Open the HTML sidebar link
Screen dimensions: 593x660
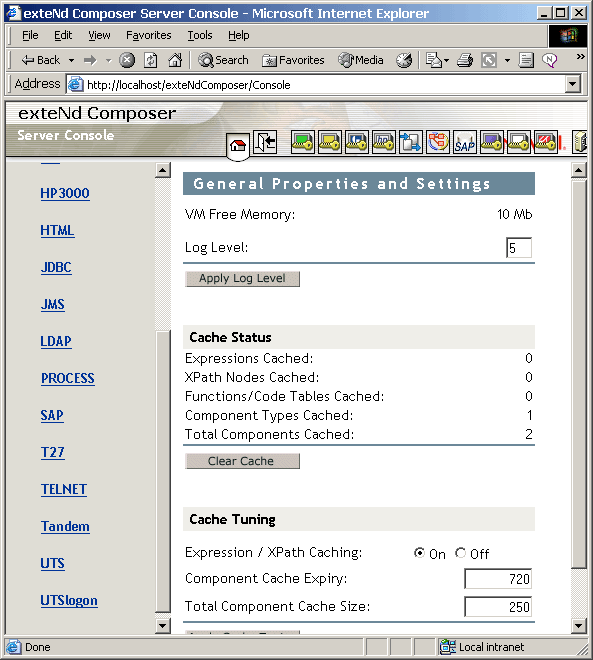coord(58,230)
